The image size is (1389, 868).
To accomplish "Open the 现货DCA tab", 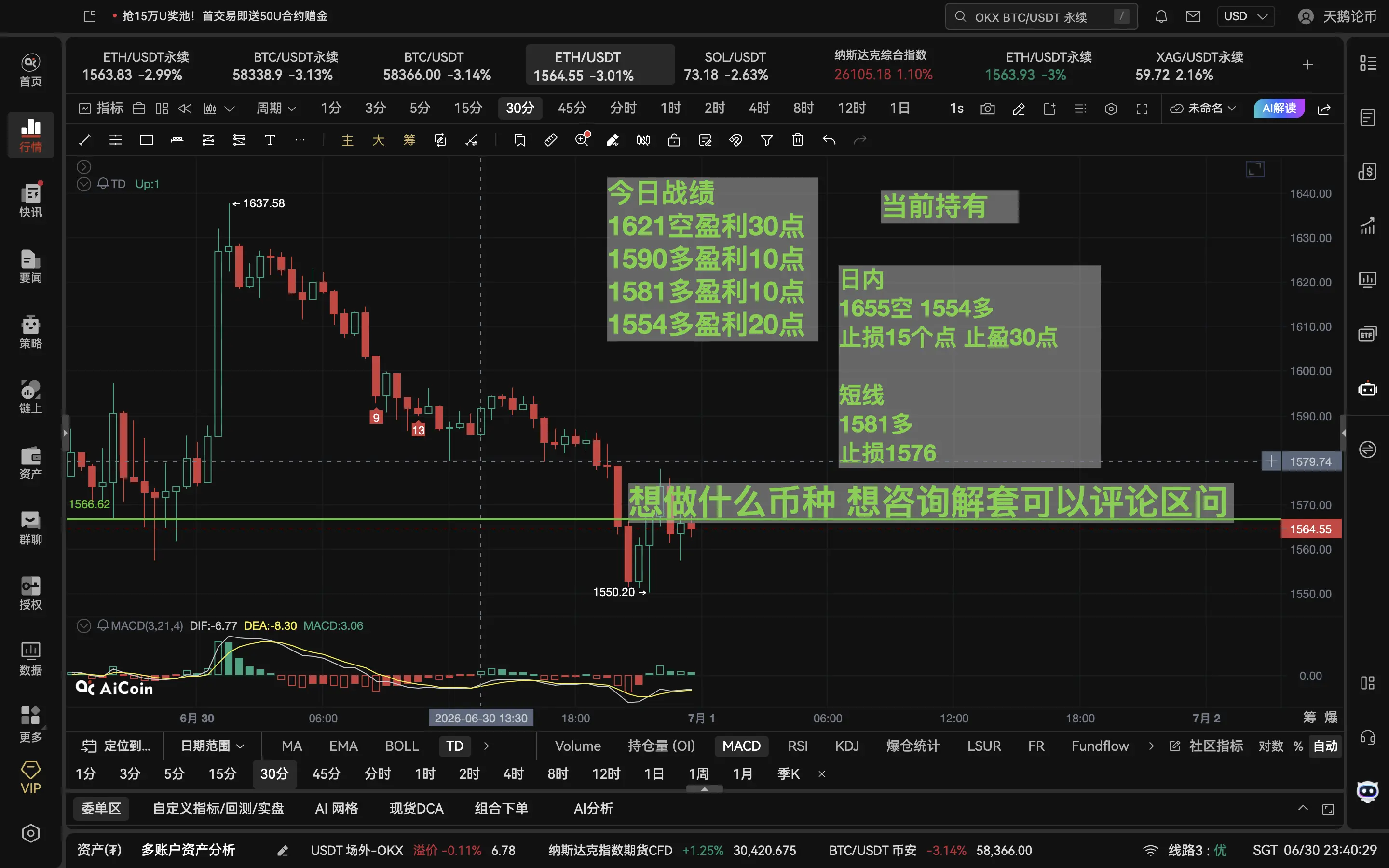I will (x=416, y=808).
